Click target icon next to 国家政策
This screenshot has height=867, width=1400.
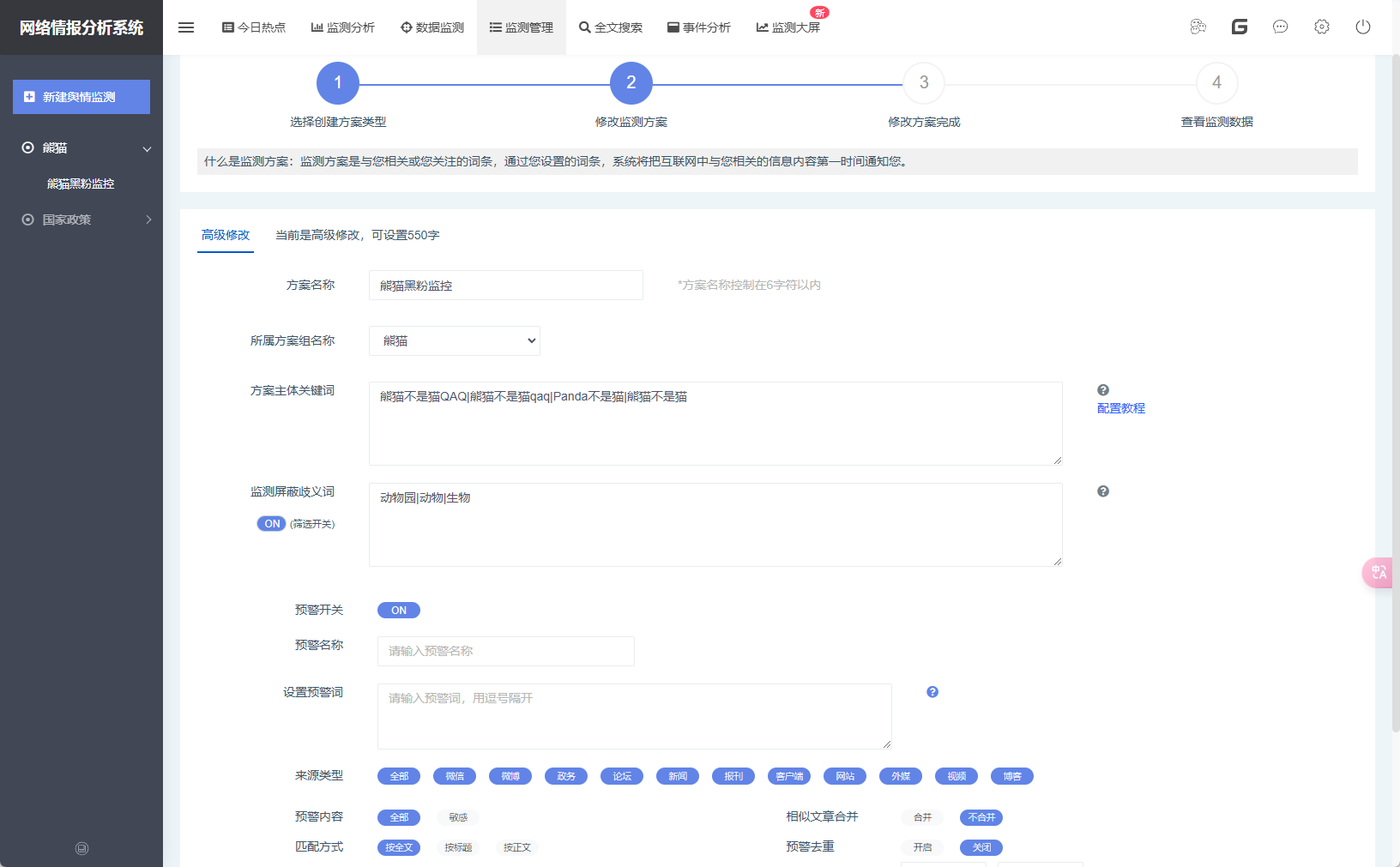coord(27,220)
